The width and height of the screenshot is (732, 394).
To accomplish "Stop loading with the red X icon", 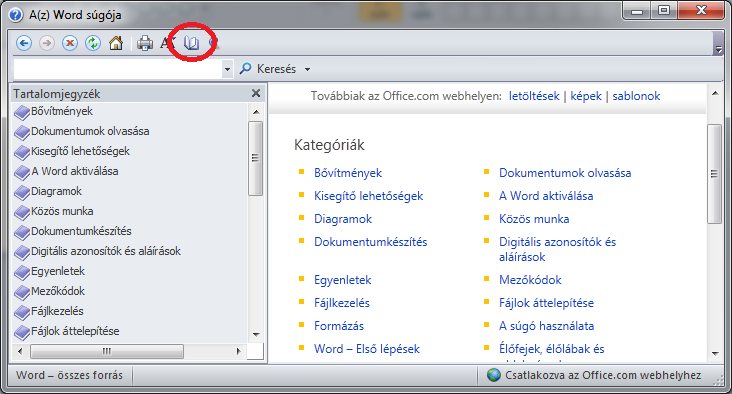I will [x=70, y=43].
